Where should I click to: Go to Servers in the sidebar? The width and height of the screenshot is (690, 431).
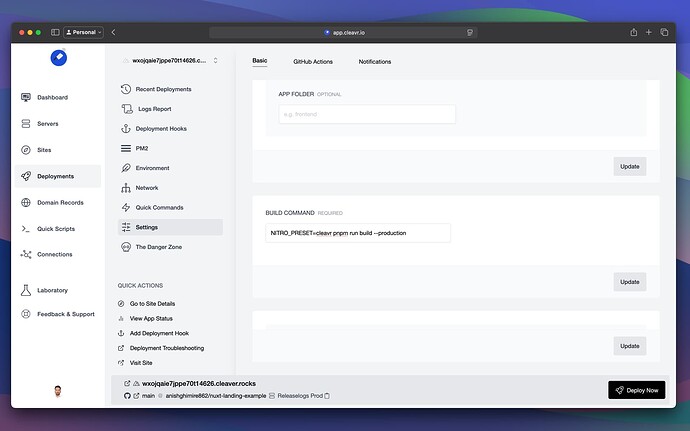[x=47, y=123]
